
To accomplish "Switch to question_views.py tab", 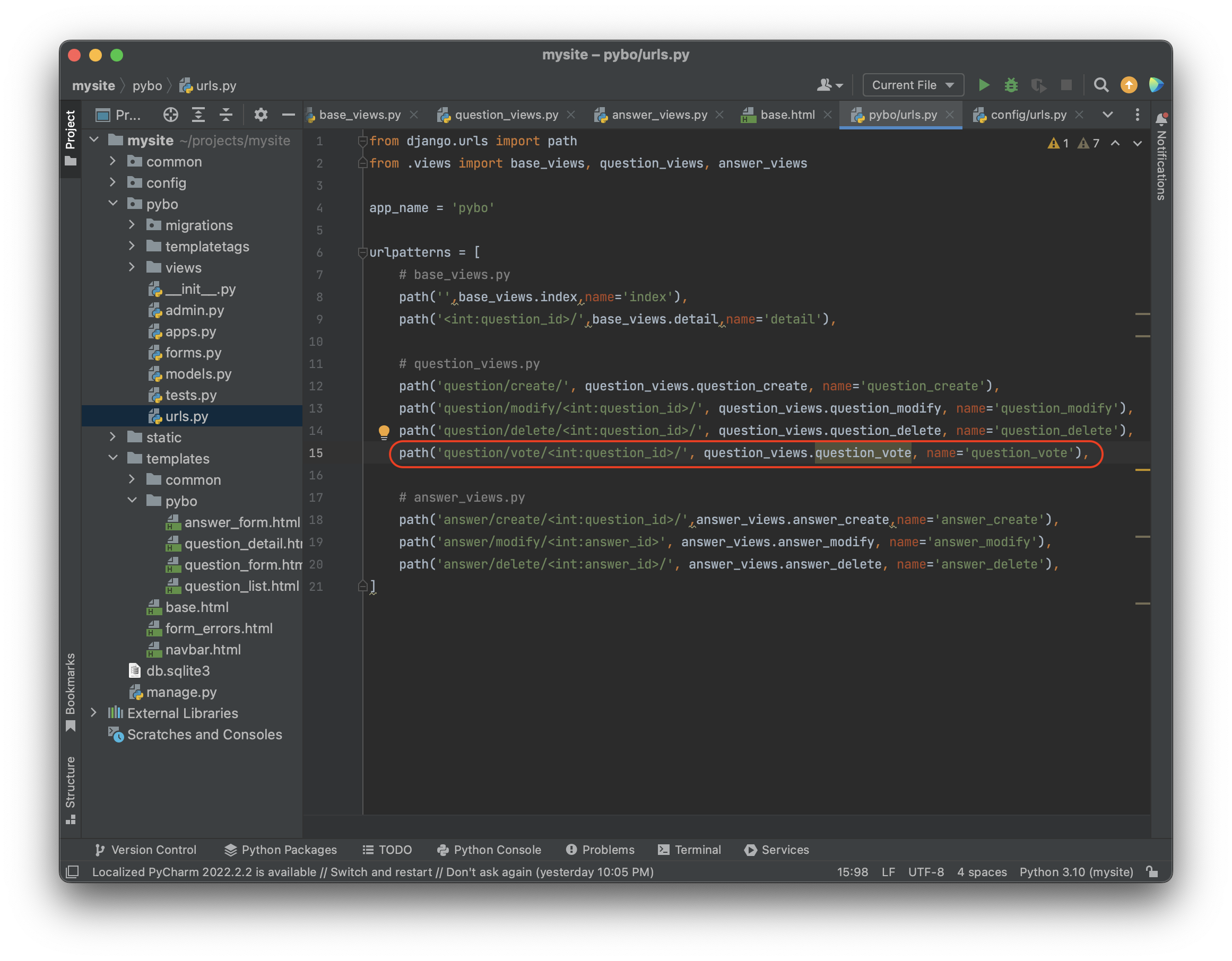I will (x=506, y=115).
